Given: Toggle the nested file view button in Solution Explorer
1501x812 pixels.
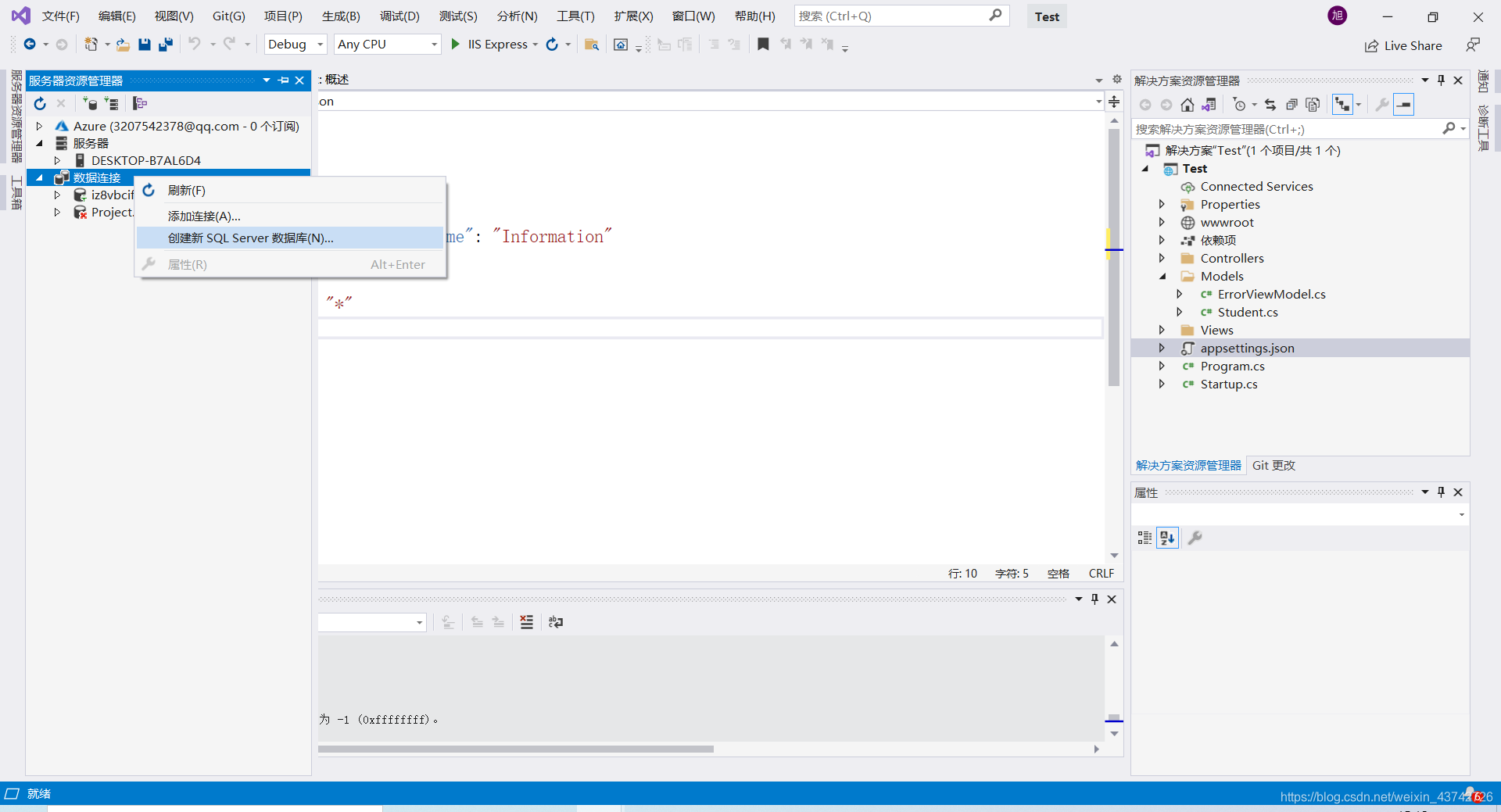Looking at the screenshot, I should pos(1342,105).
